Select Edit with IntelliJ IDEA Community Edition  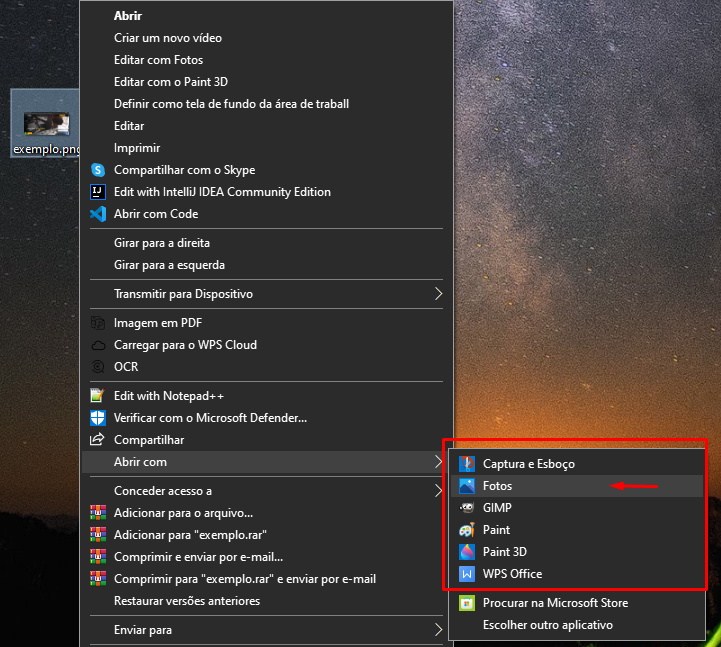click(267, 192)
